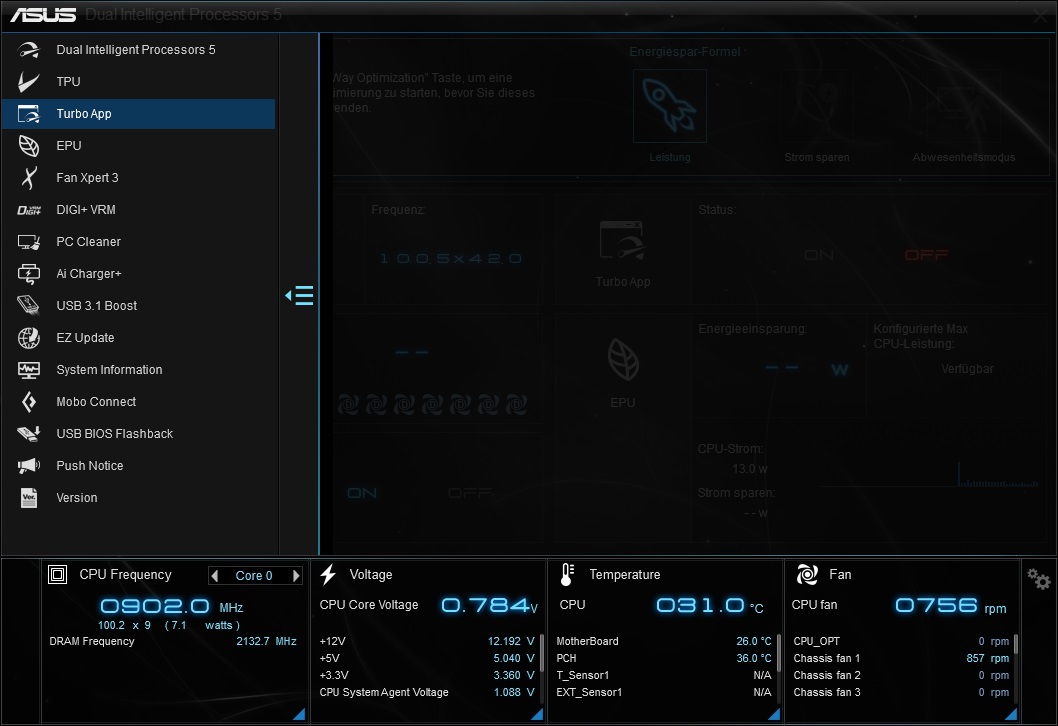This screenshot has height=726, width=1058.
Task: Select next core with right arrow
Action: (x=296, y=576)
